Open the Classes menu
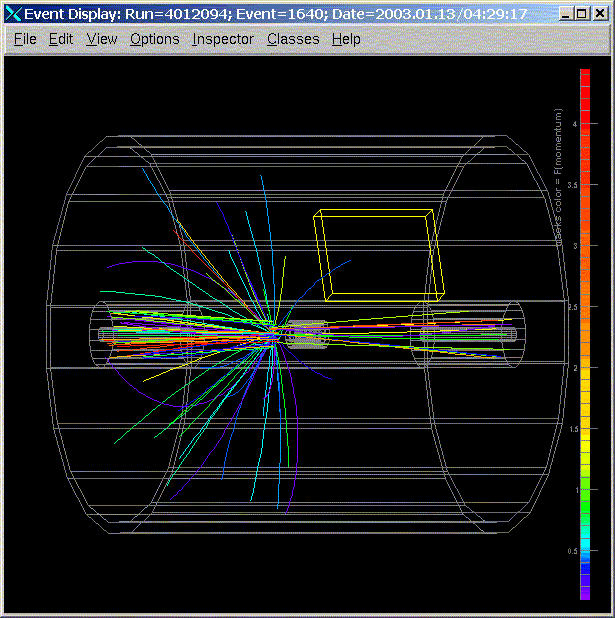The width and height of the screenshot is (615, 618). click(293, 39)
